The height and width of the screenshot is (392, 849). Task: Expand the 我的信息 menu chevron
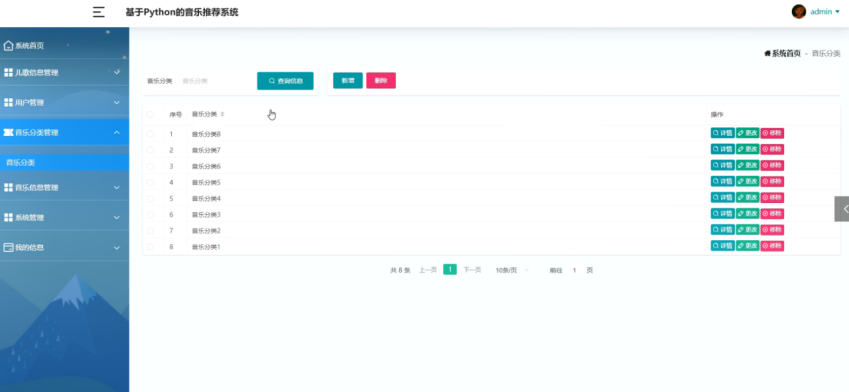[116, 247]
